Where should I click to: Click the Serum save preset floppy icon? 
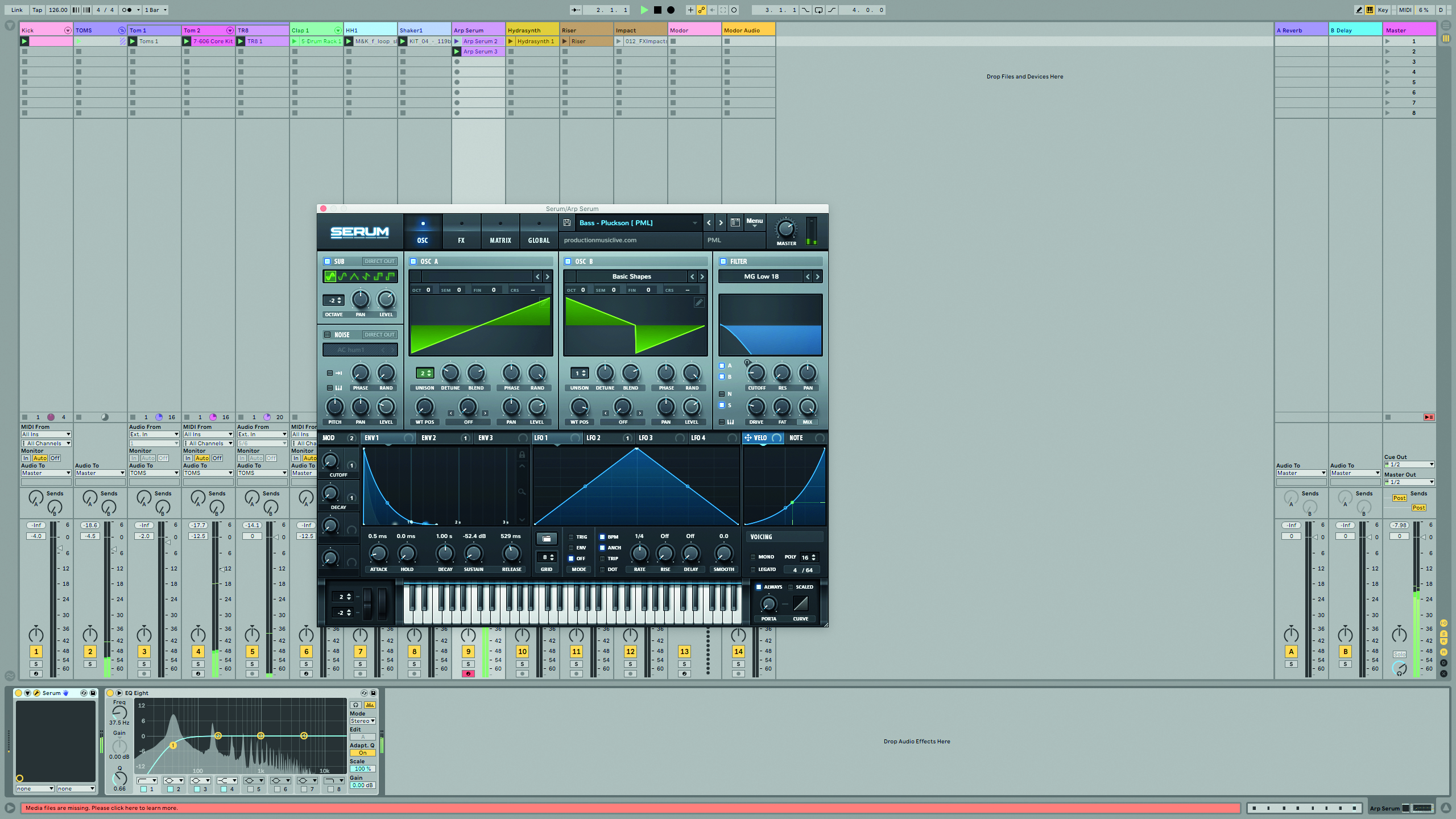point(566,222)
